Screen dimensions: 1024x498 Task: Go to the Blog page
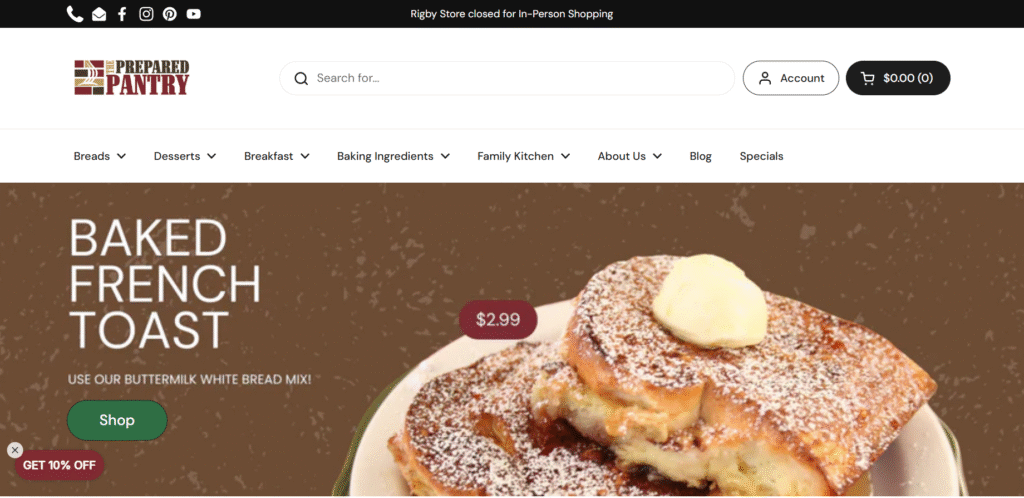[701, 156]
